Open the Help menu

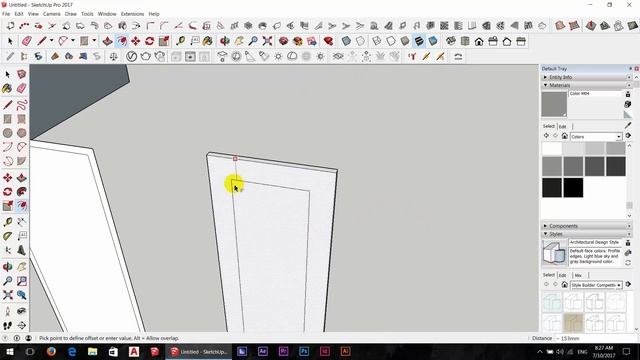coord(154,14)
